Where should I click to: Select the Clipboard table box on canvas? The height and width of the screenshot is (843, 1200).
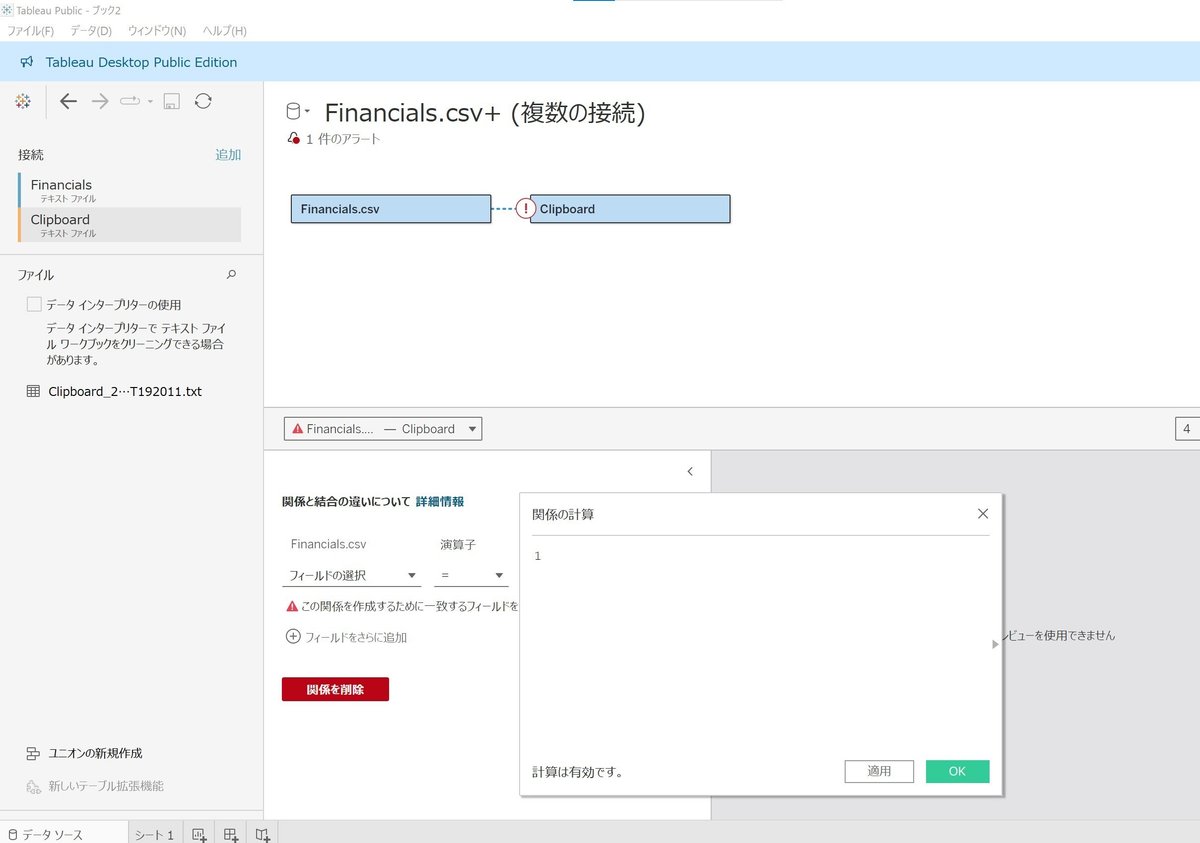(x=630, y=209)
